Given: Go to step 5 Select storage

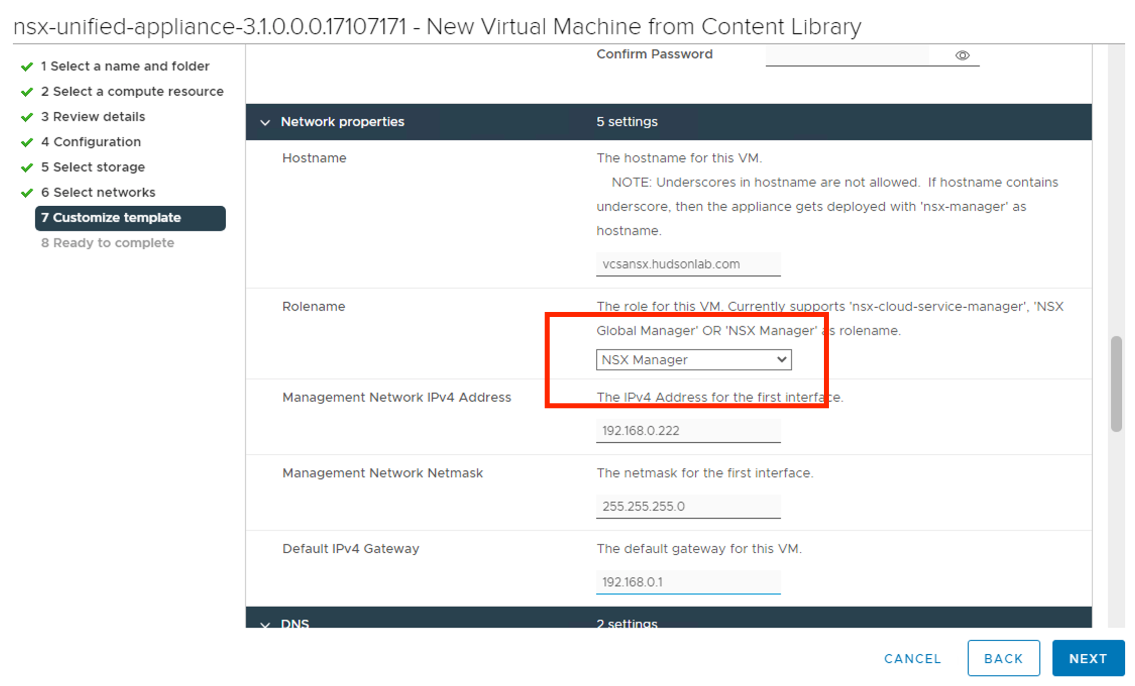Looking at the screenshot, I should click(93, 167).
